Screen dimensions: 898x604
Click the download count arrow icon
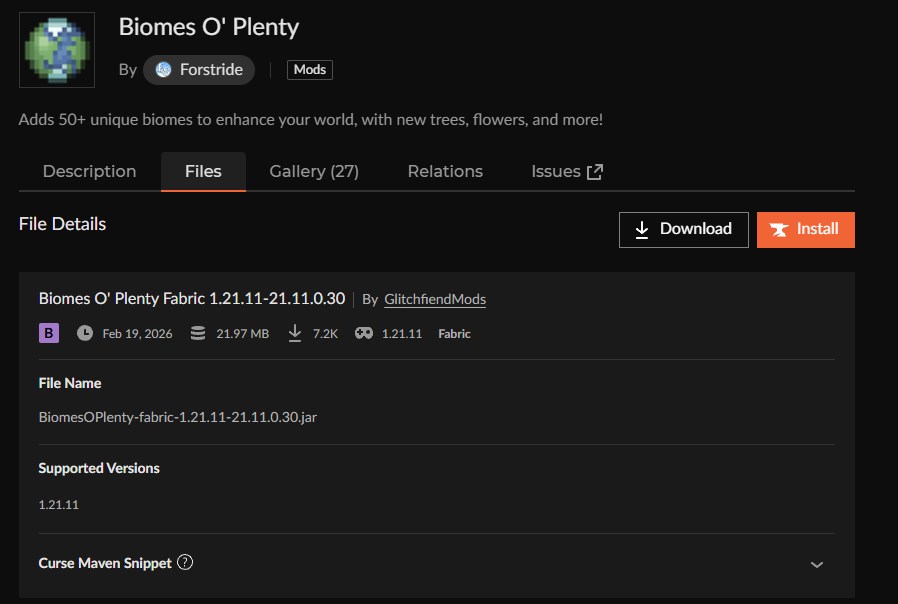pyautogui.click(x=295, y=333)
